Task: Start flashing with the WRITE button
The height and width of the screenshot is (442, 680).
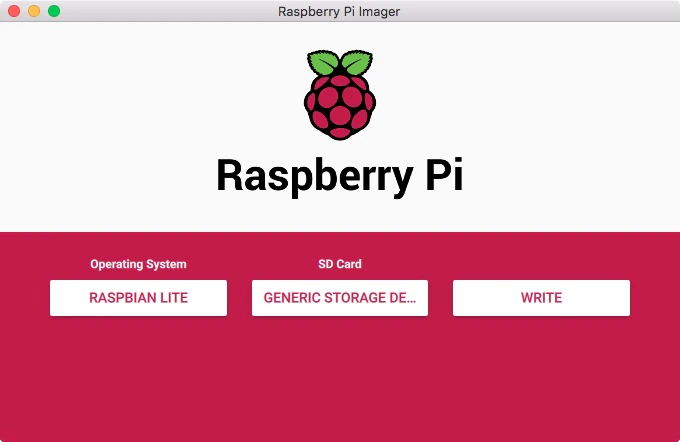Action: [x=541, y=298]
